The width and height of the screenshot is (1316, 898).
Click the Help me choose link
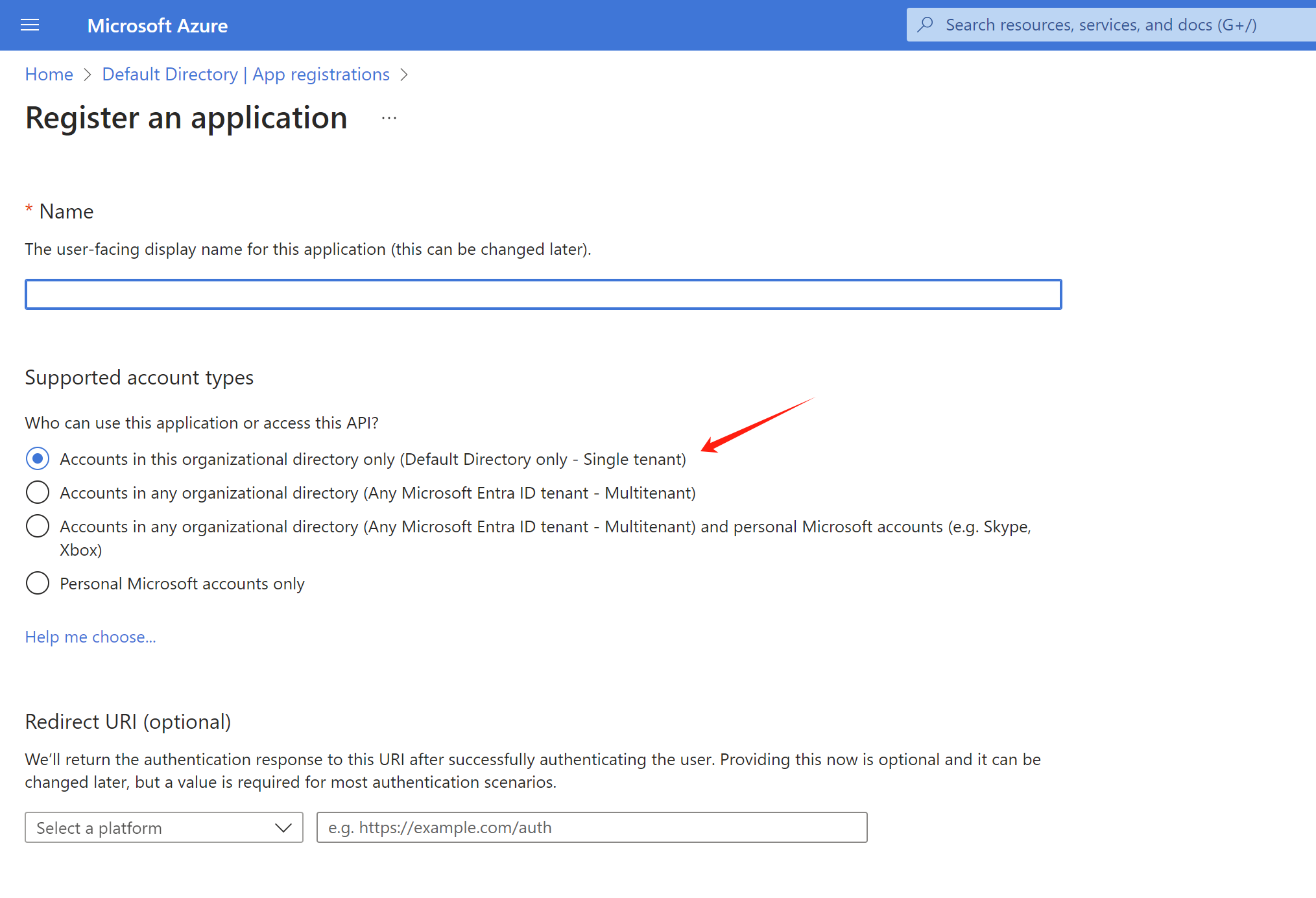(90, 637)
